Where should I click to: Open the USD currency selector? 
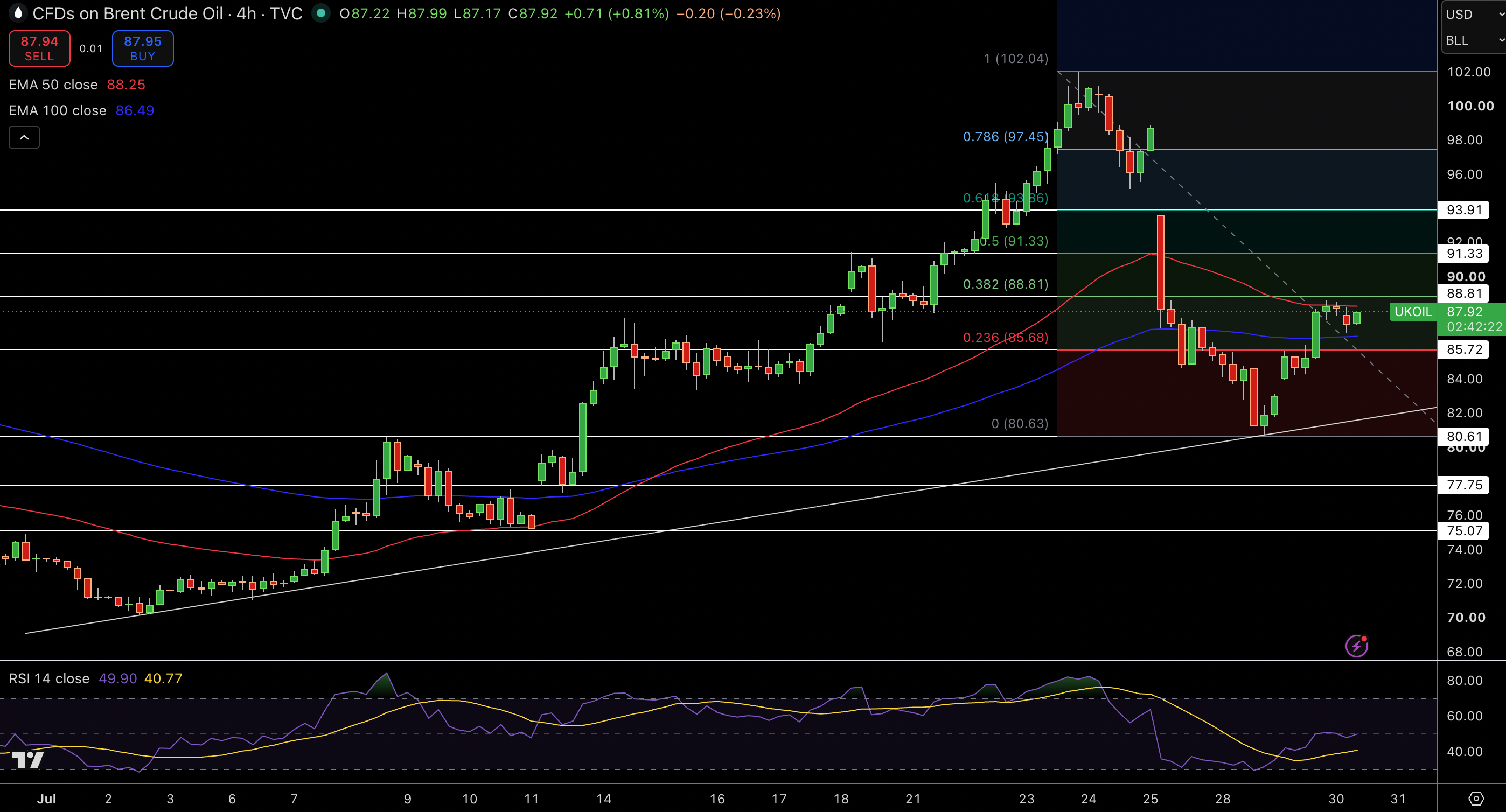click(x=1473, y=14)
